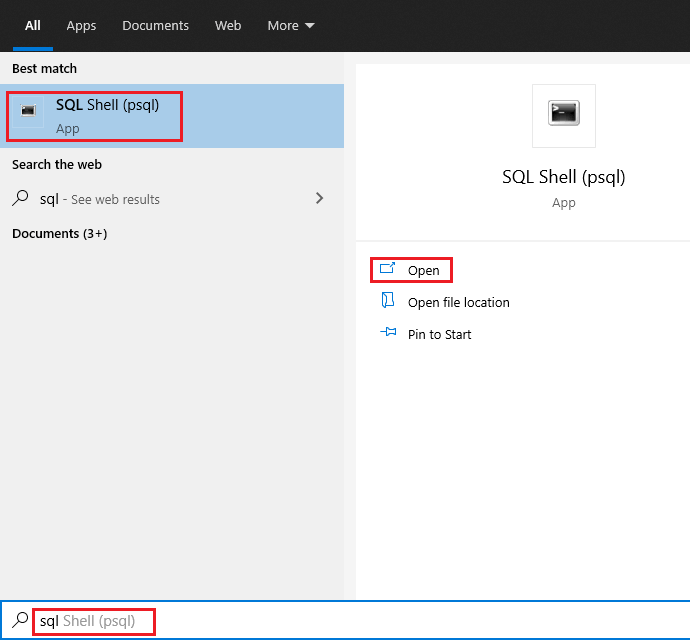The height and width of the screenshot is (640, 690).
Task: Click the Pin to Start pin icon
Action: click(388, 332)
